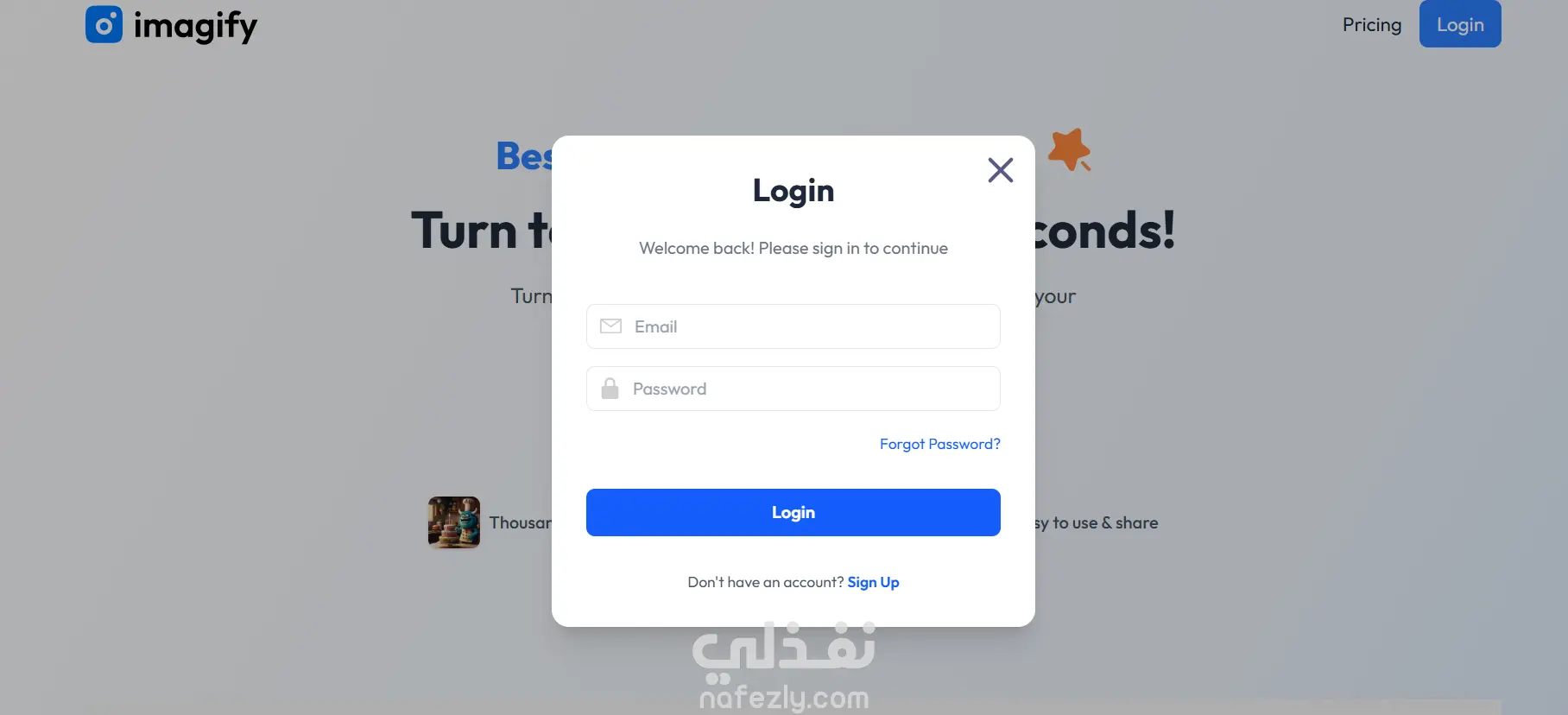The width and height of the screenshot is (1568, 715).
Task: Click the Login button in the navbar
Action: [x=1459, y=24]
